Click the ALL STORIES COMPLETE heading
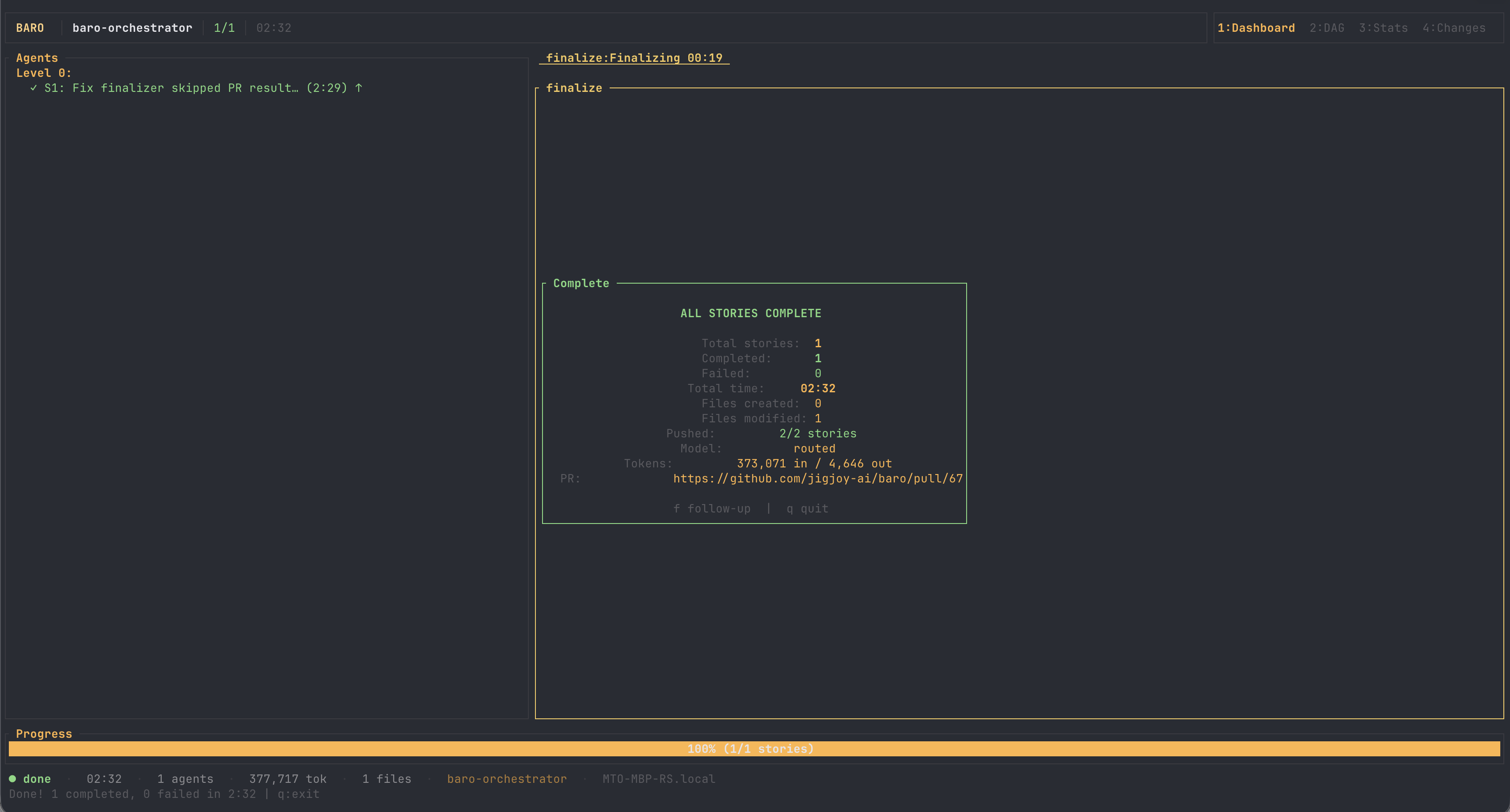This screenshot has height=812, width=1510. click(x=751, y=313)
